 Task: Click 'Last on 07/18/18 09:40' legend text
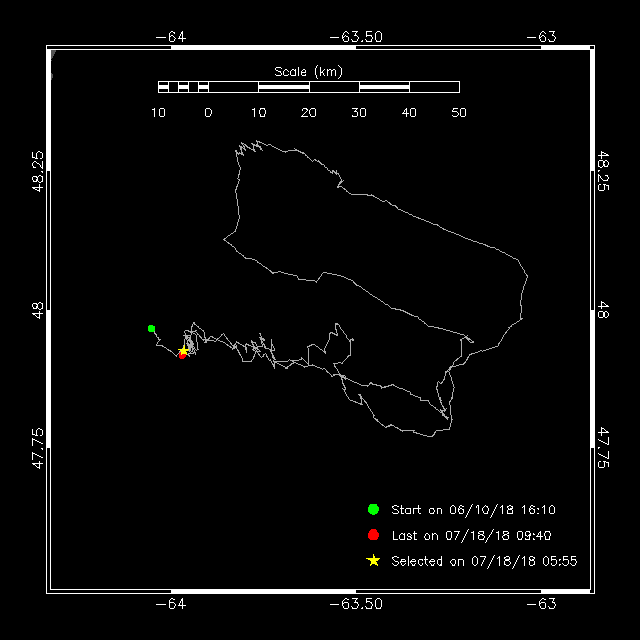point(471,536)
